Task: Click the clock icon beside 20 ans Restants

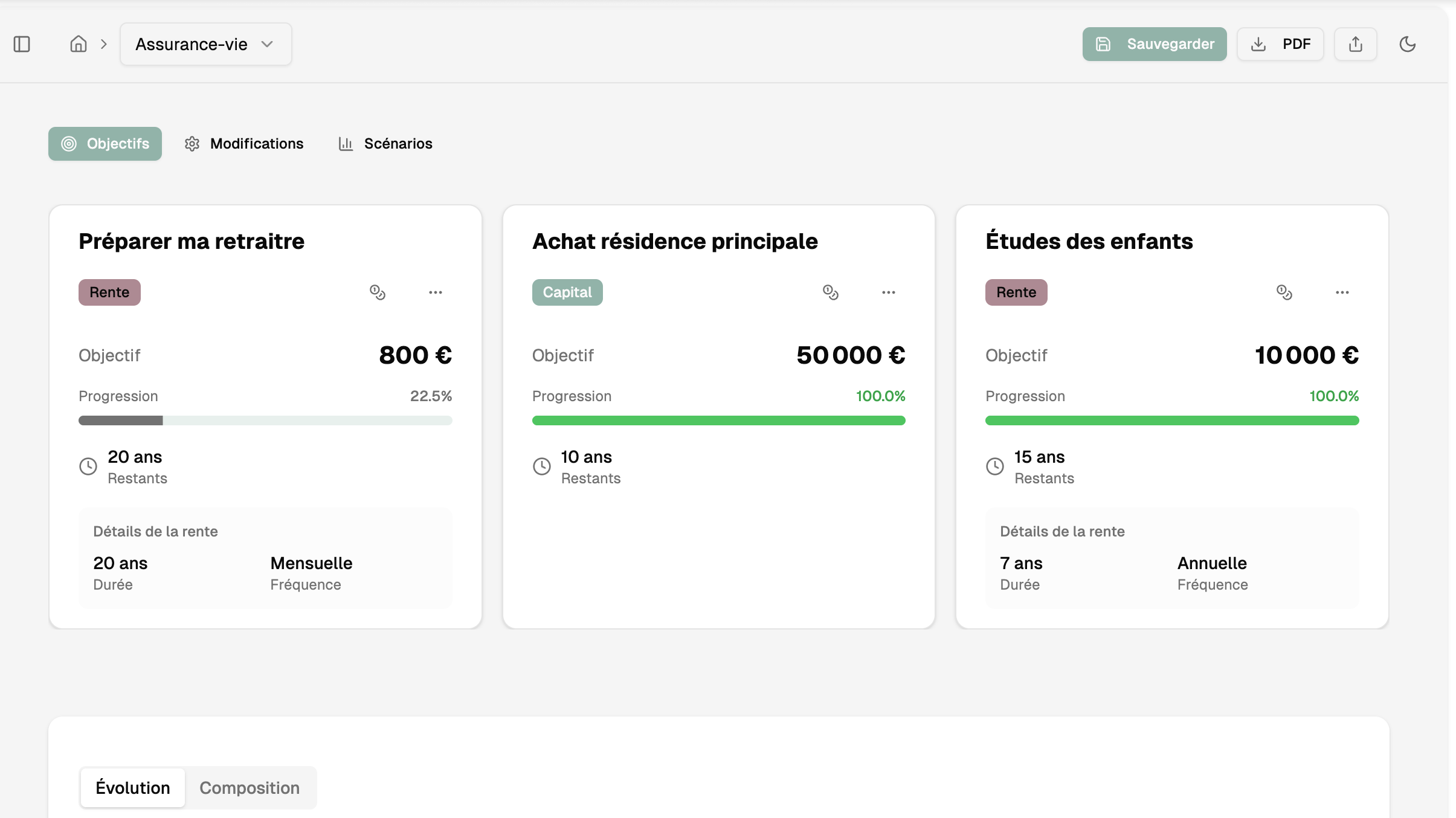Action: [x=88, y=466]
